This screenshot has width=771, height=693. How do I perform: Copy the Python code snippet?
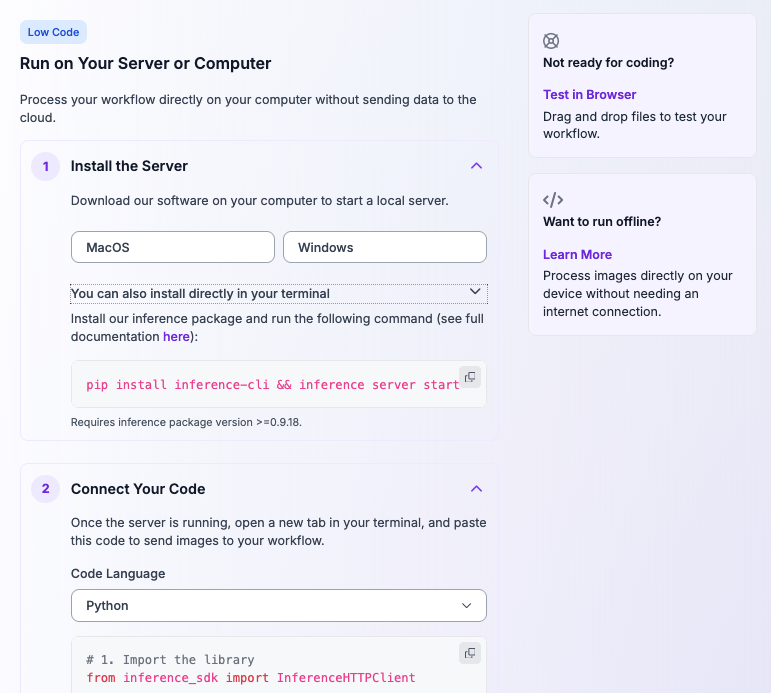tap(470, 653)
